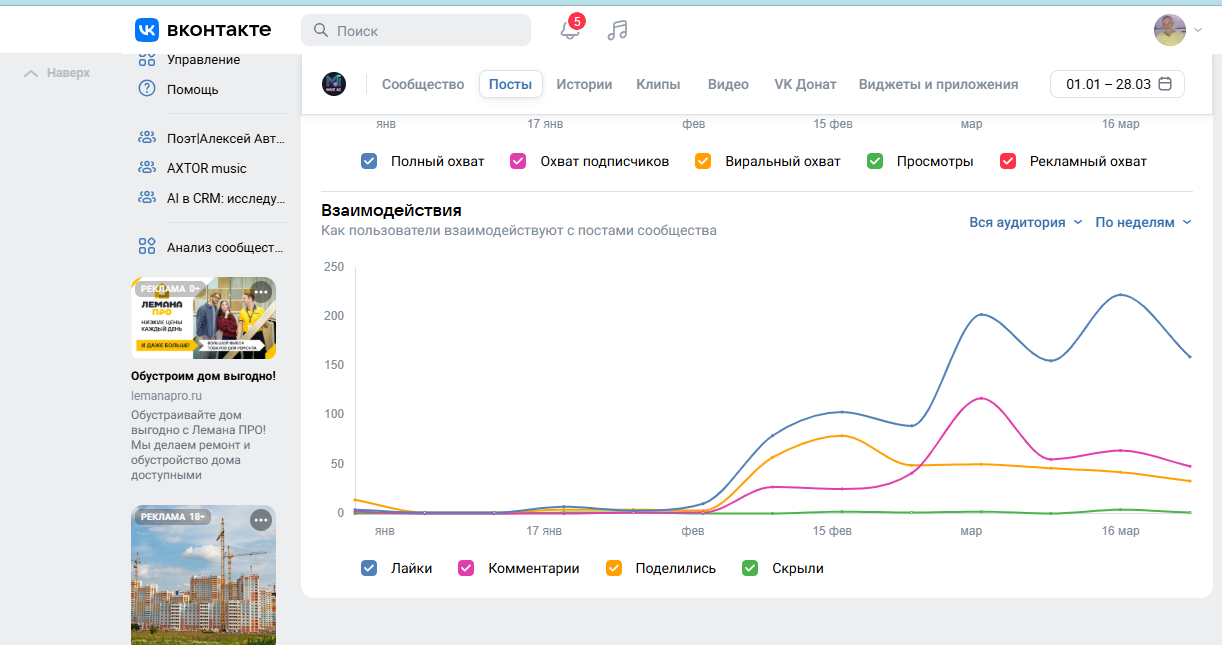Click the Управление sidebar icon
The width and height of the screenshot is (1222, 645).
[x=147, y=60]
